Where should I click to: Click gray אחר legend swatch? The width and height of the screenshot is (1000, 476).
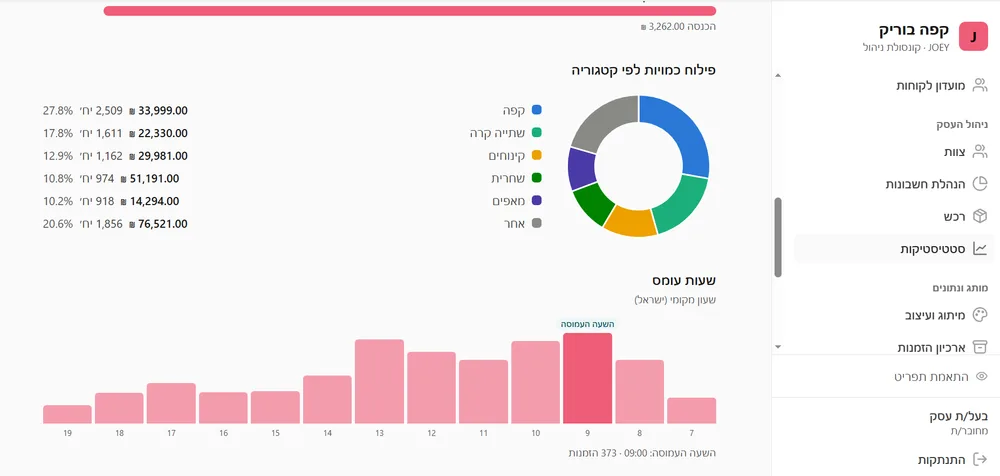tap(536, 223)
